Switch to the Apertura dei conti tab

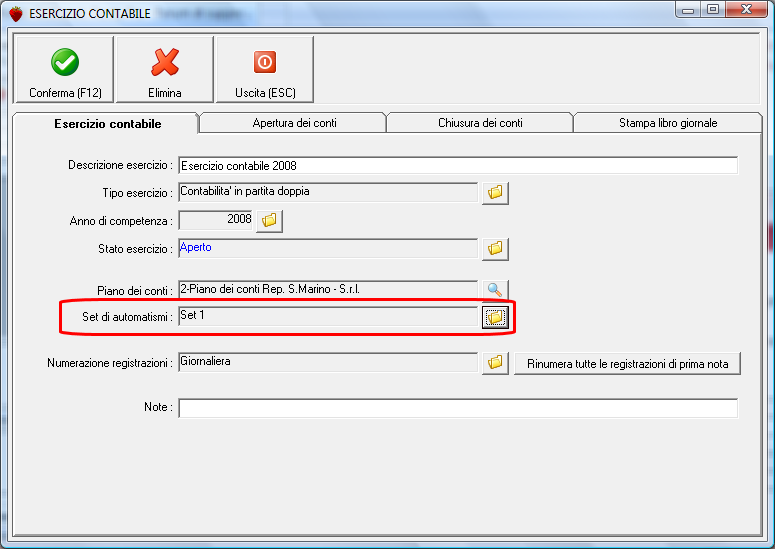point(294,123)
